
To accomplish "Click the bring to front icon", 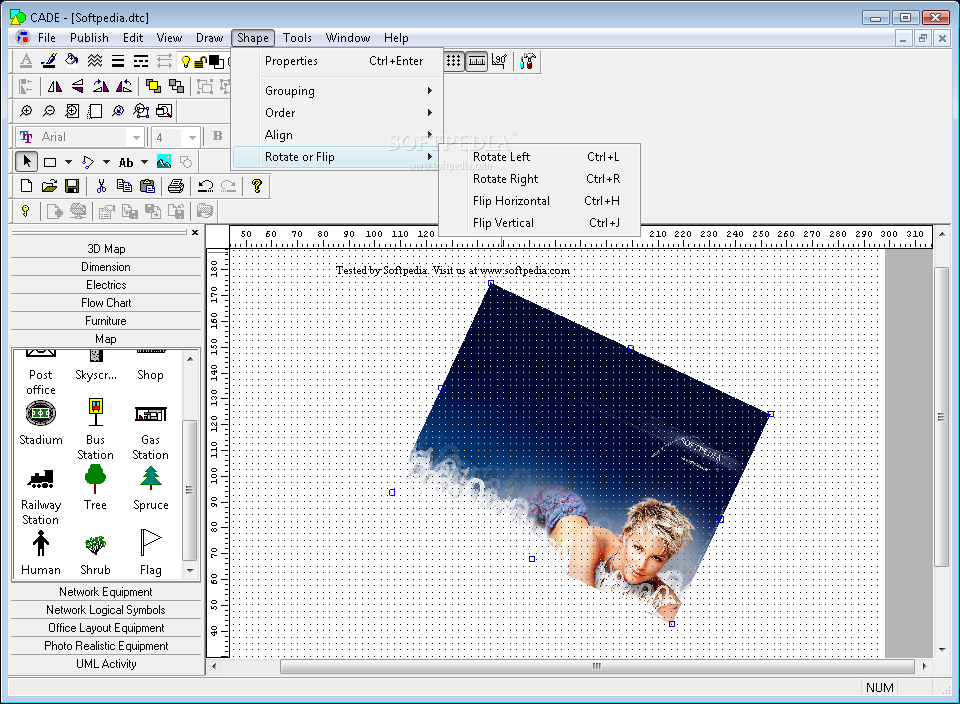I will 153,86.
